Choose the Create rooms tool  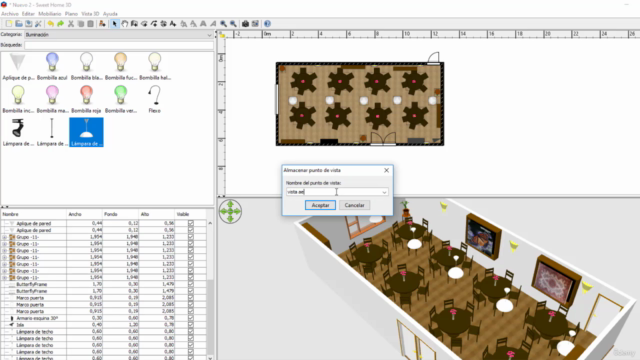pyautogui.click(x=144, y=24)
